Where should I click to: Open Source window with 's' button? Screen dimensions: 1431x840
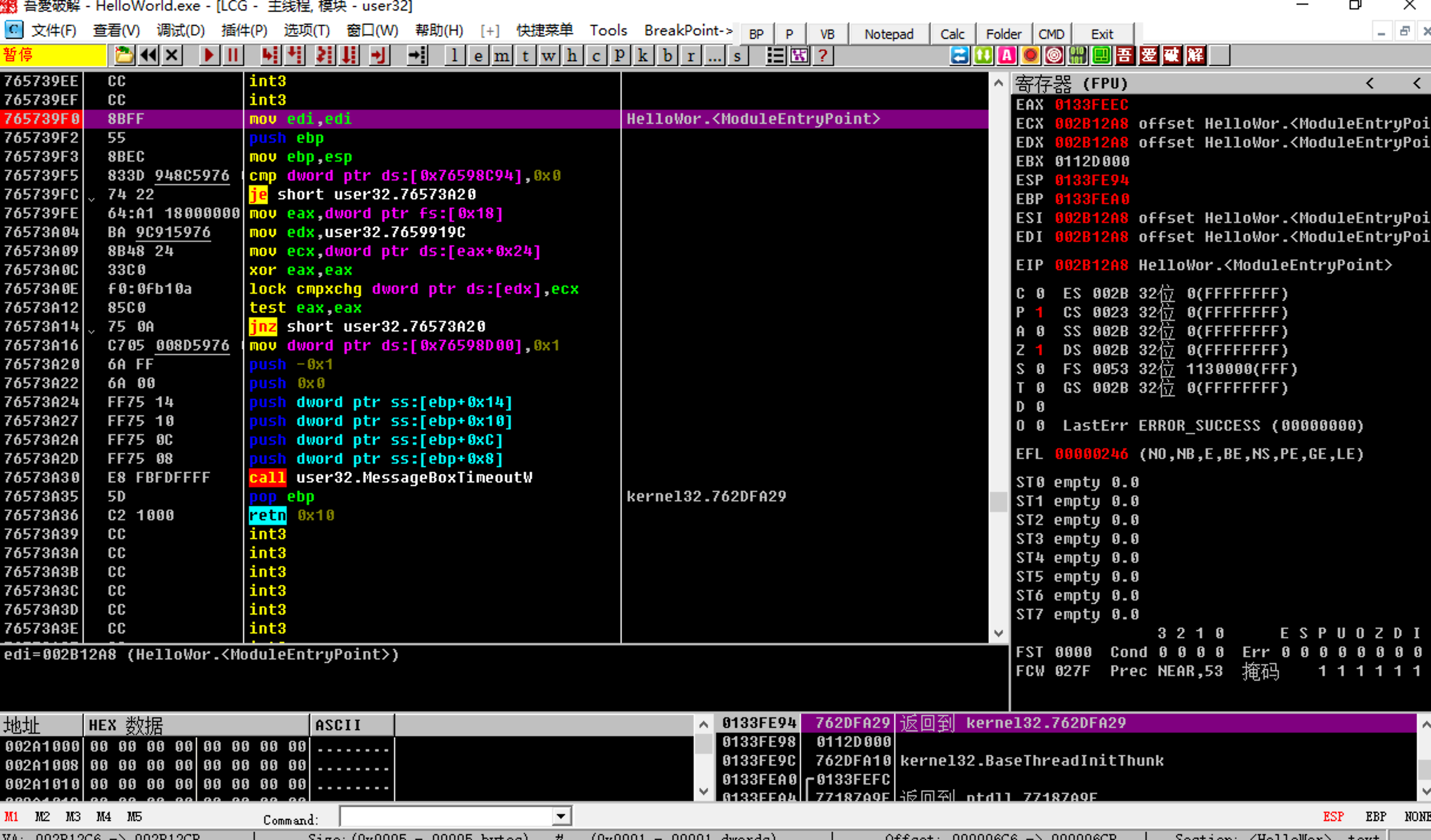click(x=737, y=56)
